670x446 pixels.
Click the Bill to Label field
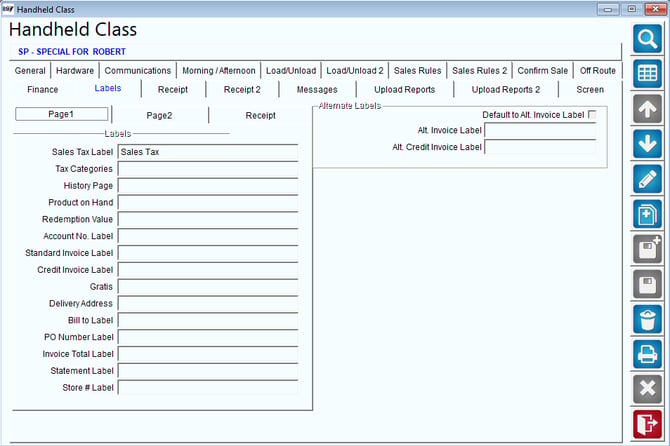click(208, 320)
